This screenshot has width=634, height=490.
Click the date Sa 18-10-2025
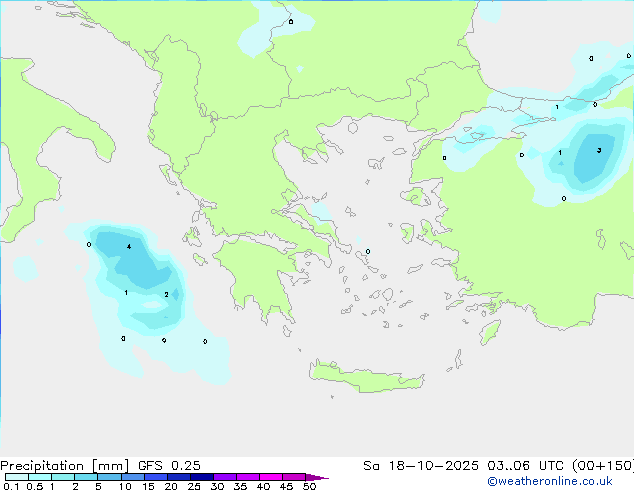coord(421,466)
